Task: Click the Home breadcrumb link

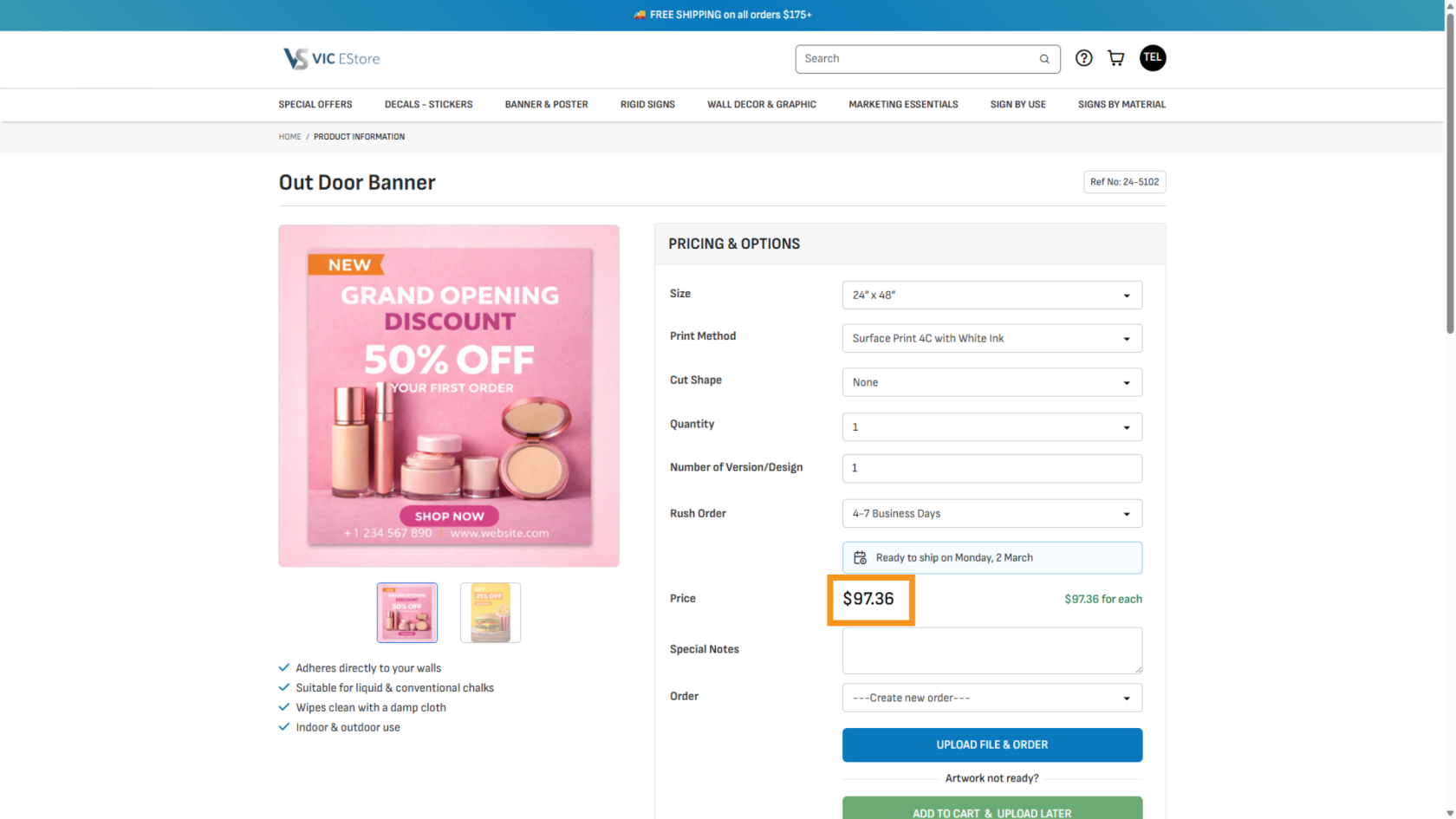Action: [289, 137]
